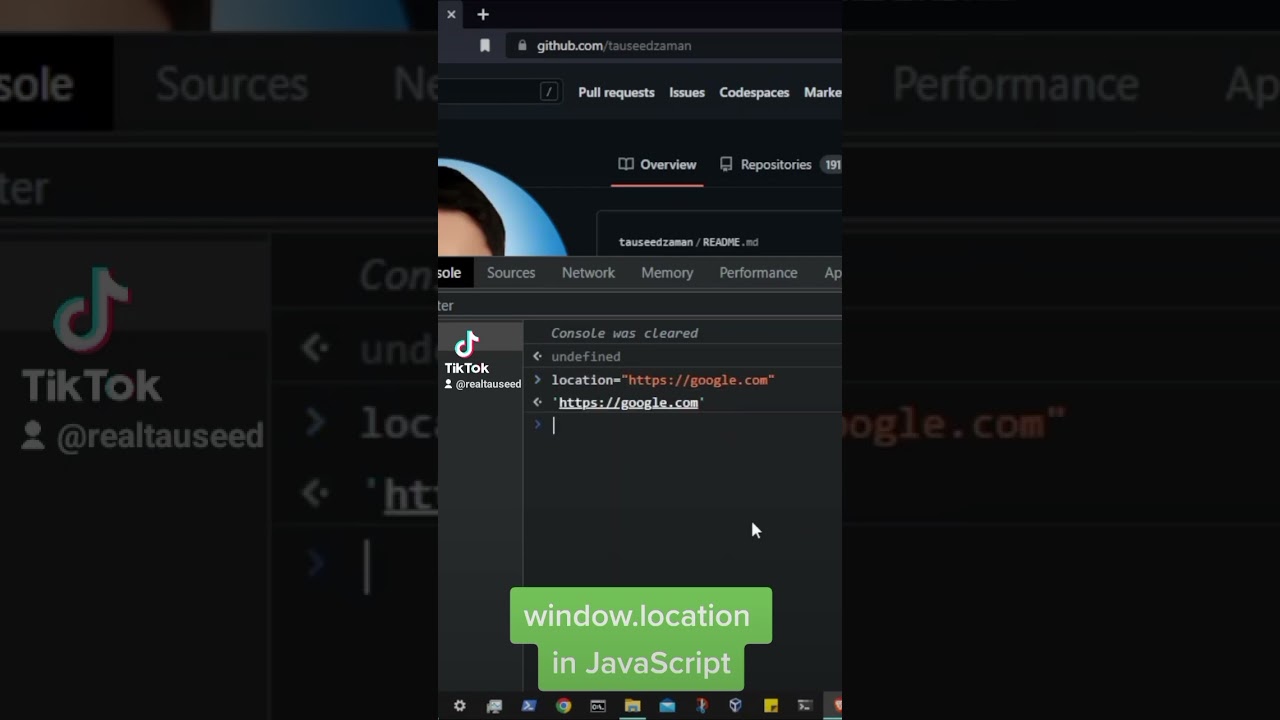Open Mail app from taskbar
The image size is (1280, 720).
click(667, 705)
